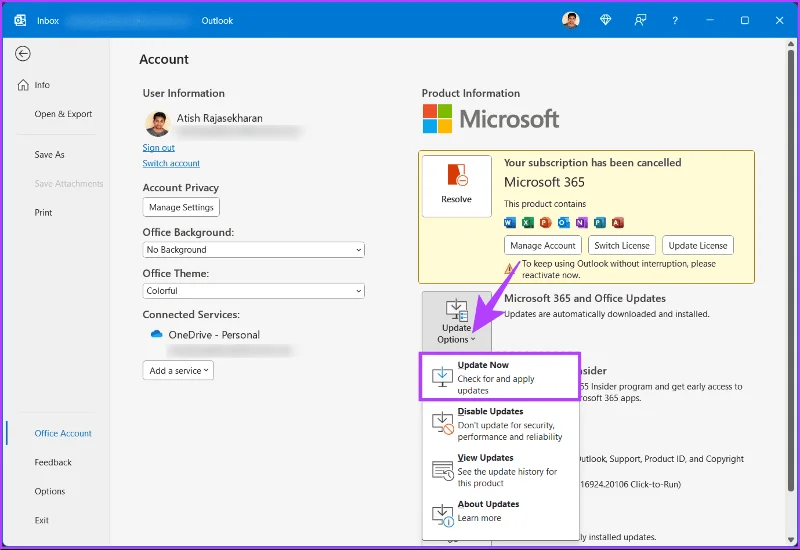Viewport: 800px width, 550px height.
Task: Click the Word app icon
Action: pyautogui.click(x=510, y=222)
